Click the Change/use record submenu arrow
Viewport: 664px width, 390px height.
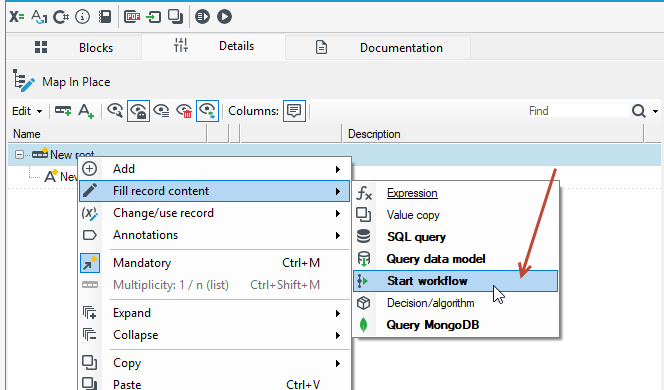[x=338, y=213]
